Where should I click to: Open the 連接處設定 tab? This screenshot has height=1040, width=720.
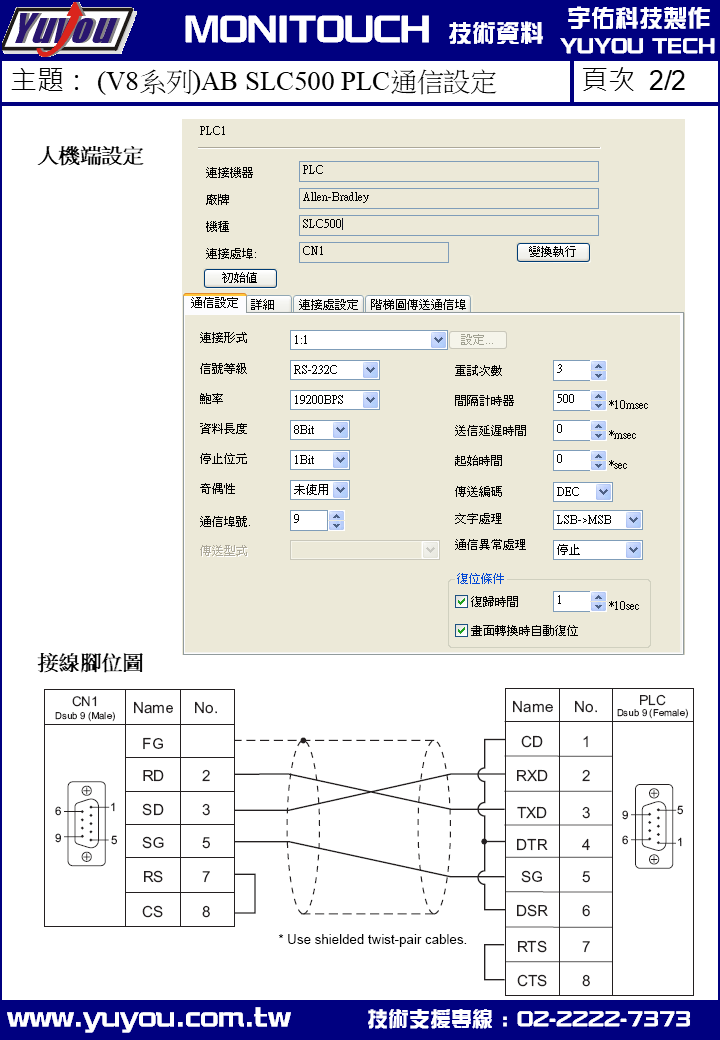click(x=328, y=304)
